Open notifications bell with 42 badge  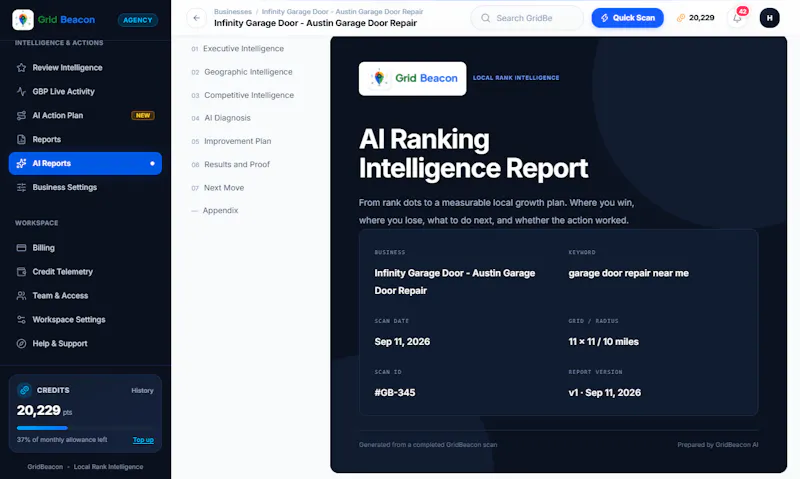point(738,17)
